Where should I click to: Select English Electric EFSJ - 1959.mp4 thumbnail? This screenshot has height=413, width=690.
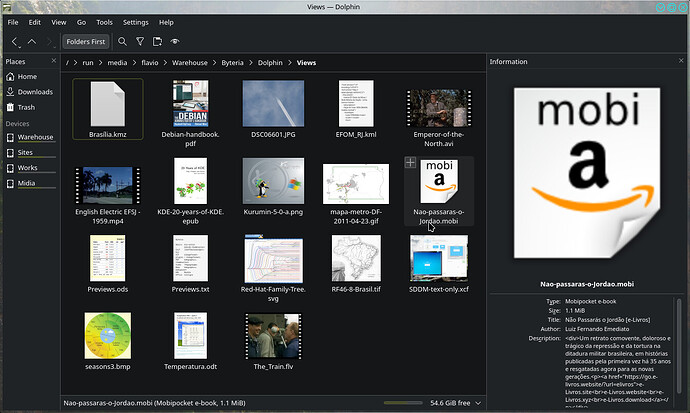click(108, 185)
